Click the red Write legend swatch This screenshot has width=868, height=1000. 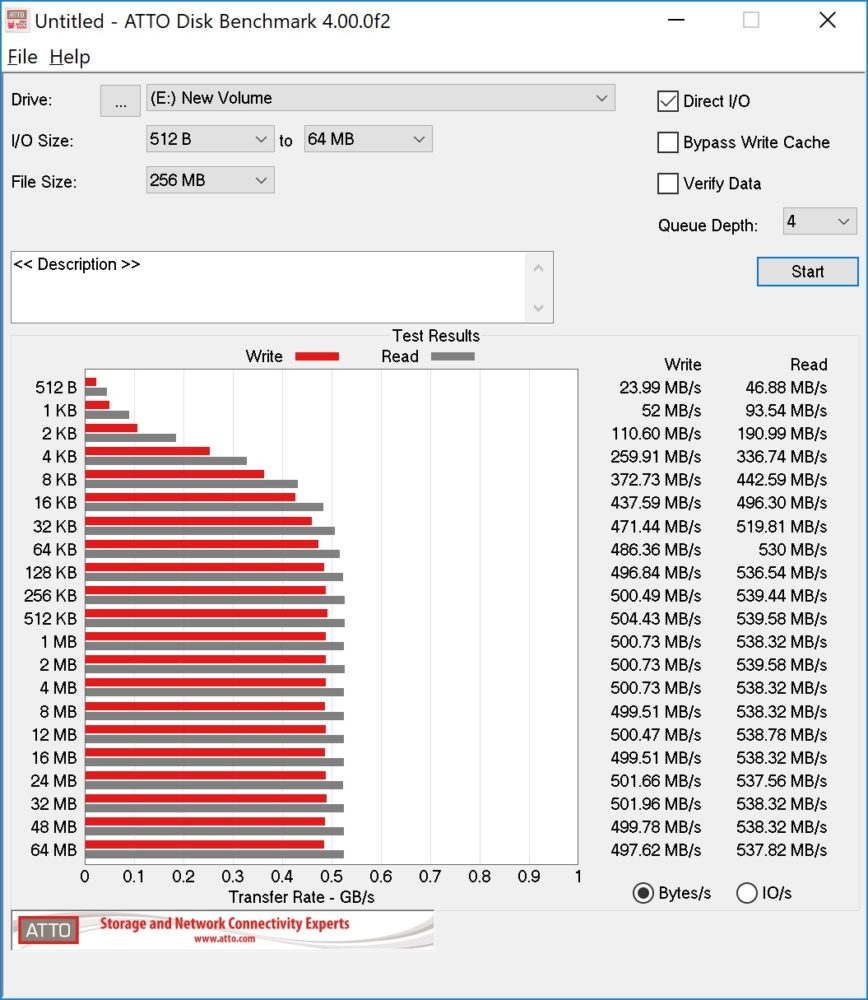coord(317,357)
